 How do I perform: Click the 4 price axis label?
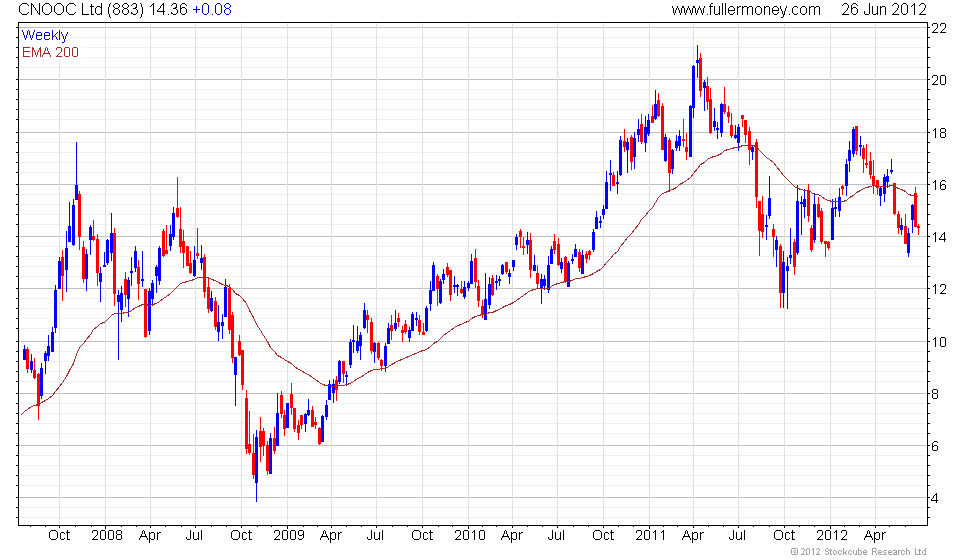[x=935, y=499]
